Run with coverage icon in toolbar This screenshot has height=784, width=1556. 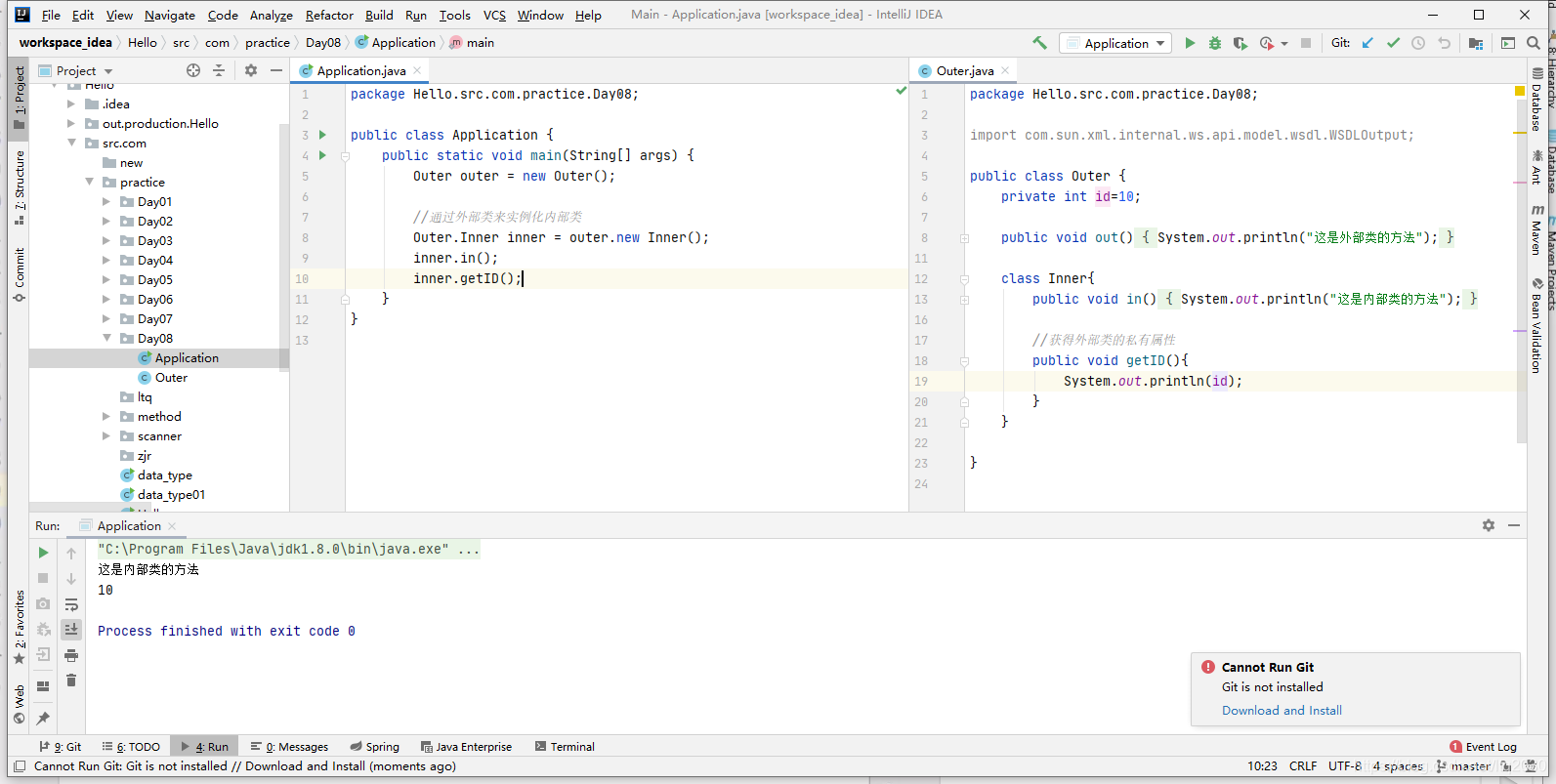click(1241, 43)
